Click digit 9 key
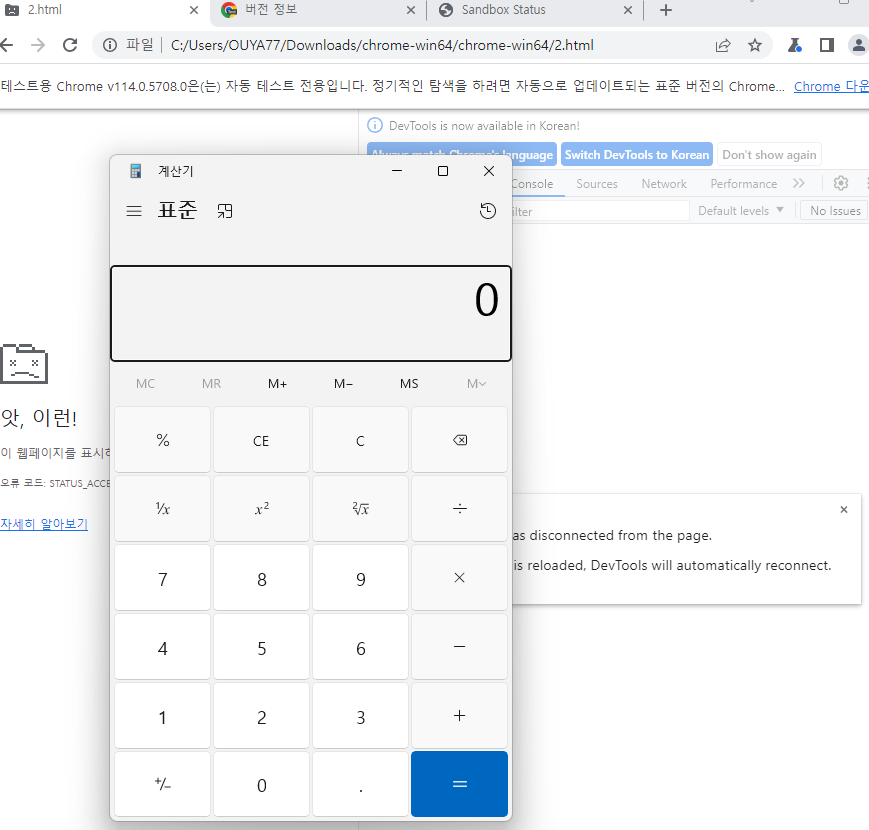Image resolution: width=869 pixels, height=830 pixels. pos(360,578)
